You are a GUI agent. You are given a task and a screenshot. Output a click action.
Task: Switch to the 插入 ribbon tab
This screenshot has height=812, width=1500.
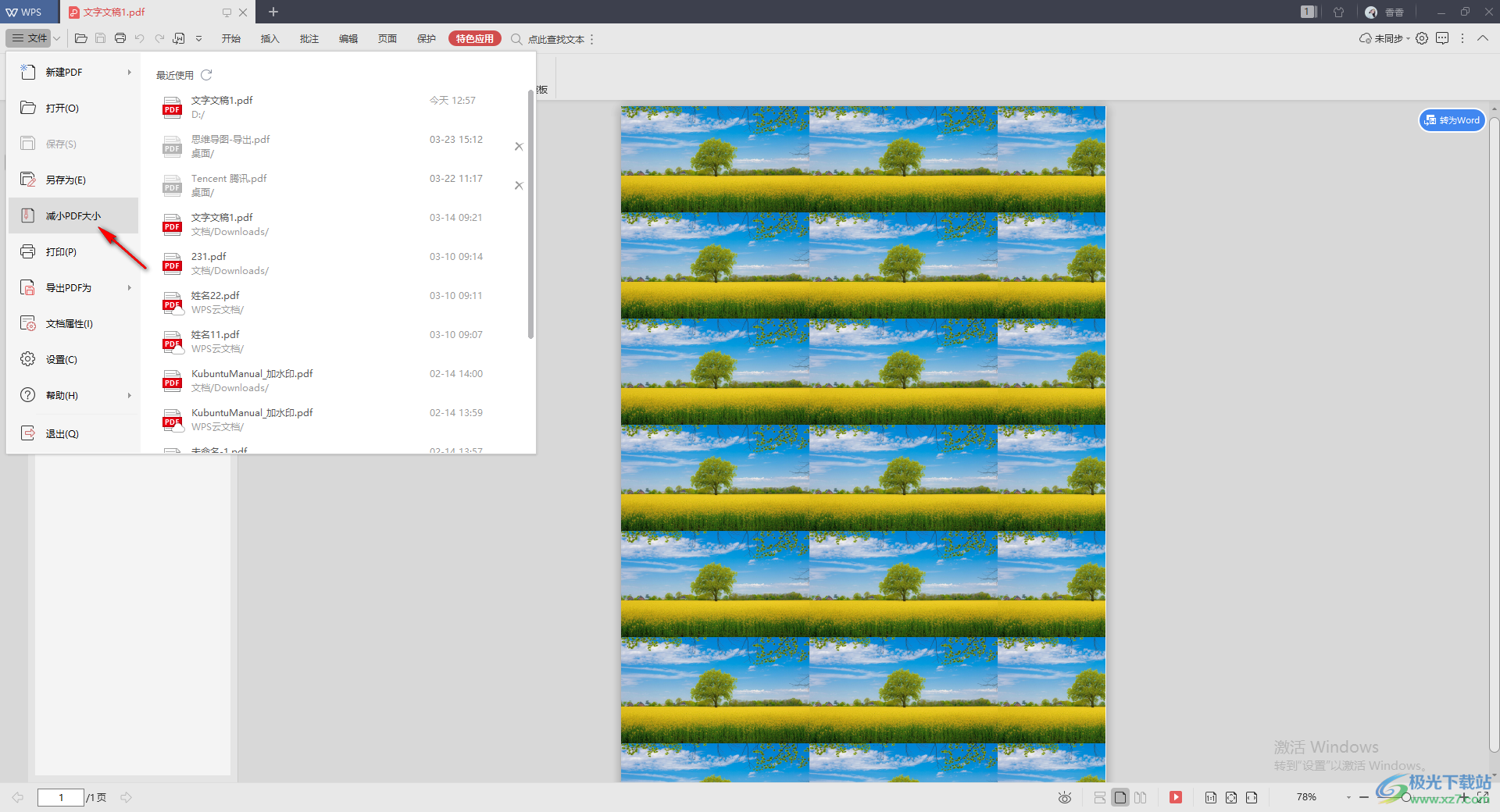[x=270, y=38]
